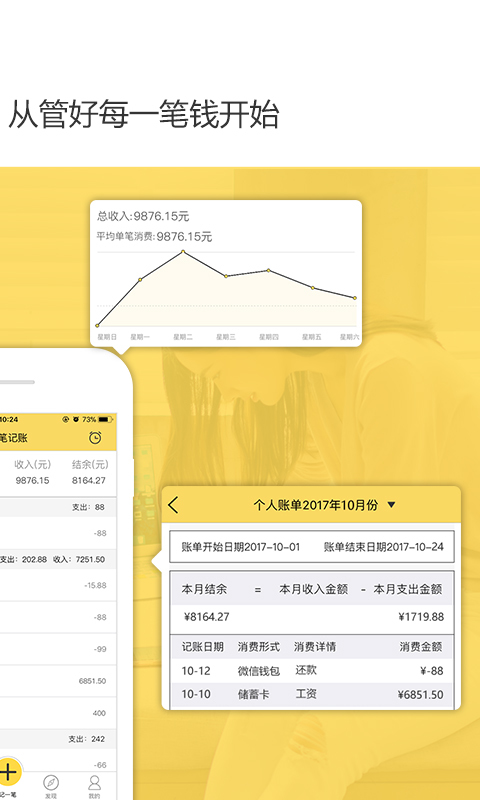The width and height of the screenshot is (480, 800).
Task: Click 账单开始日期2017-10-01
Action: (x=241, y=547)
